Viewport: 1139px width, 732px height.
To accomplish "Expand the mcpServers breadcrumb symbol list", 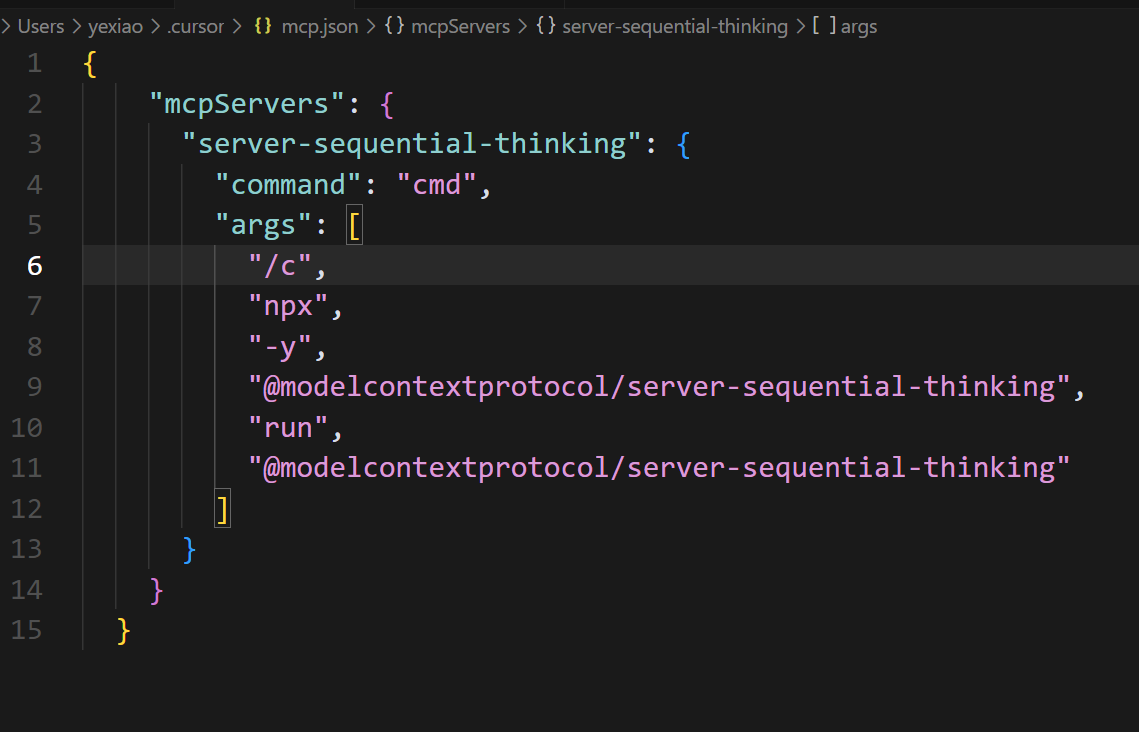I will (461, 27).
